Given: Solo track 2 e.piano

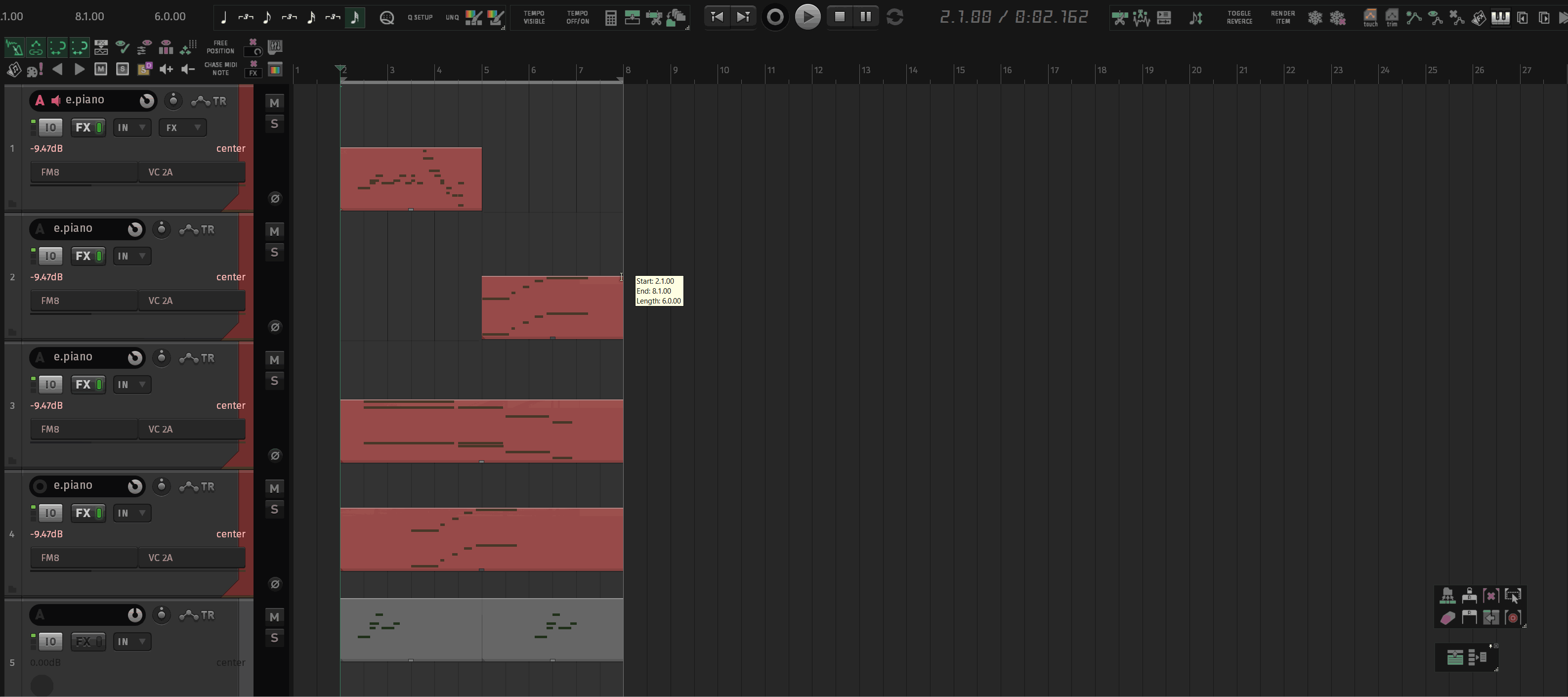Looking at the screenshot, I should (x=275, y=253).
